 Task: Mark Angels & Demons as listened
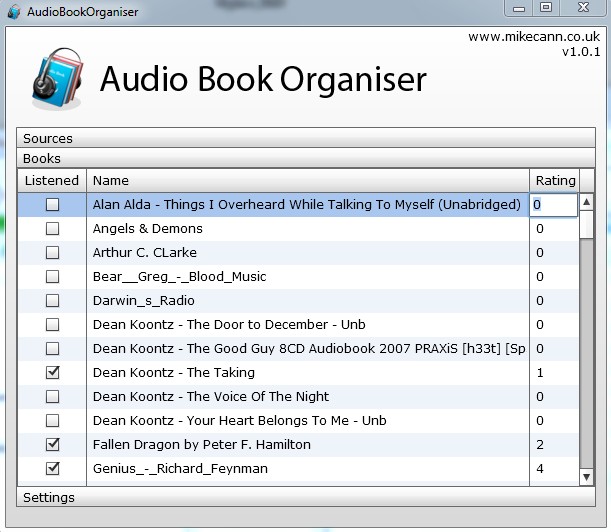(53, 229)
